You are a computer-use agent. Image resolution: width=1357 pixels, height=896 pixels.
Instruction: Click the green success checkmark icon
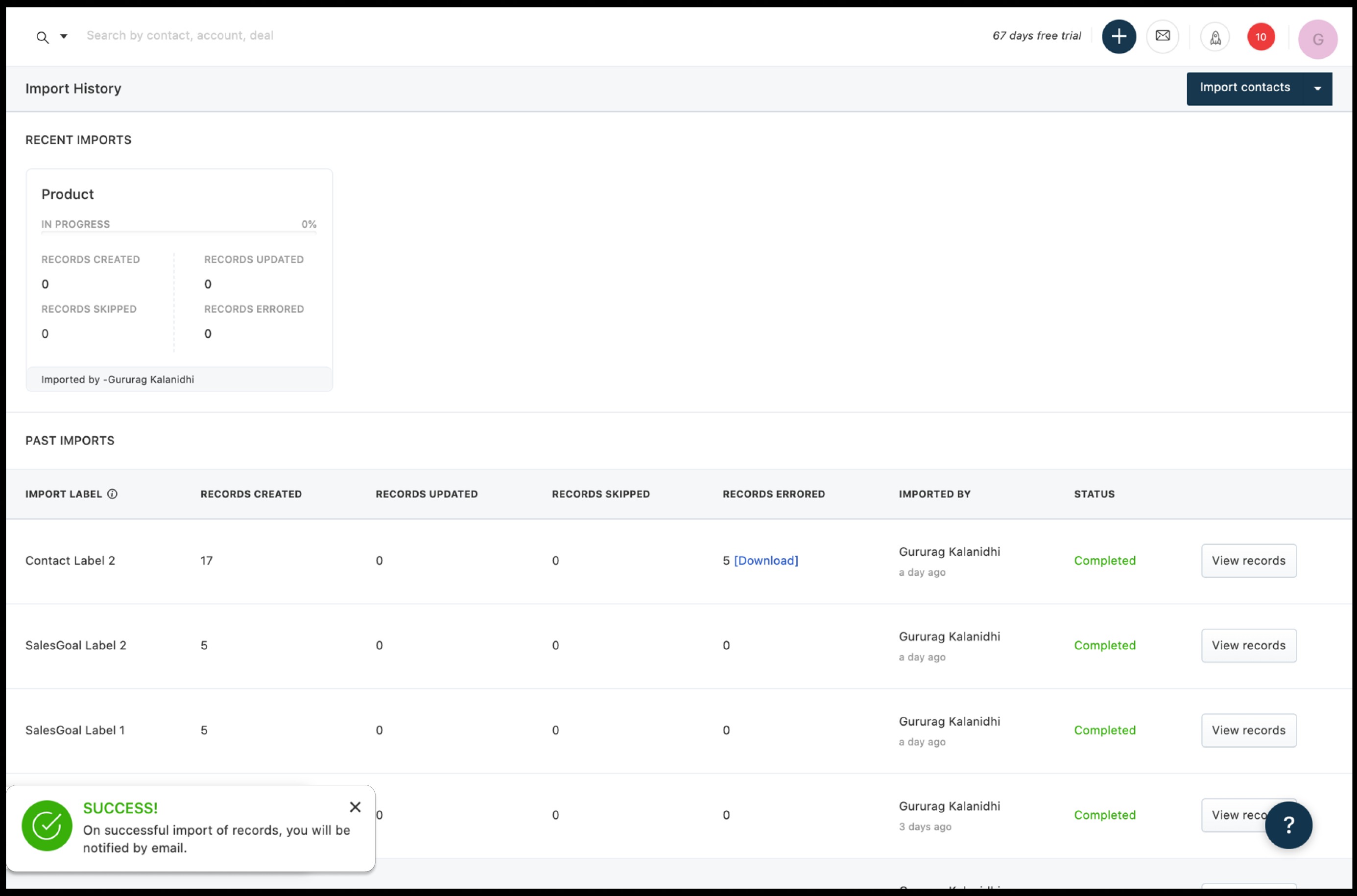pyautogui.click(x=47, y=825)
